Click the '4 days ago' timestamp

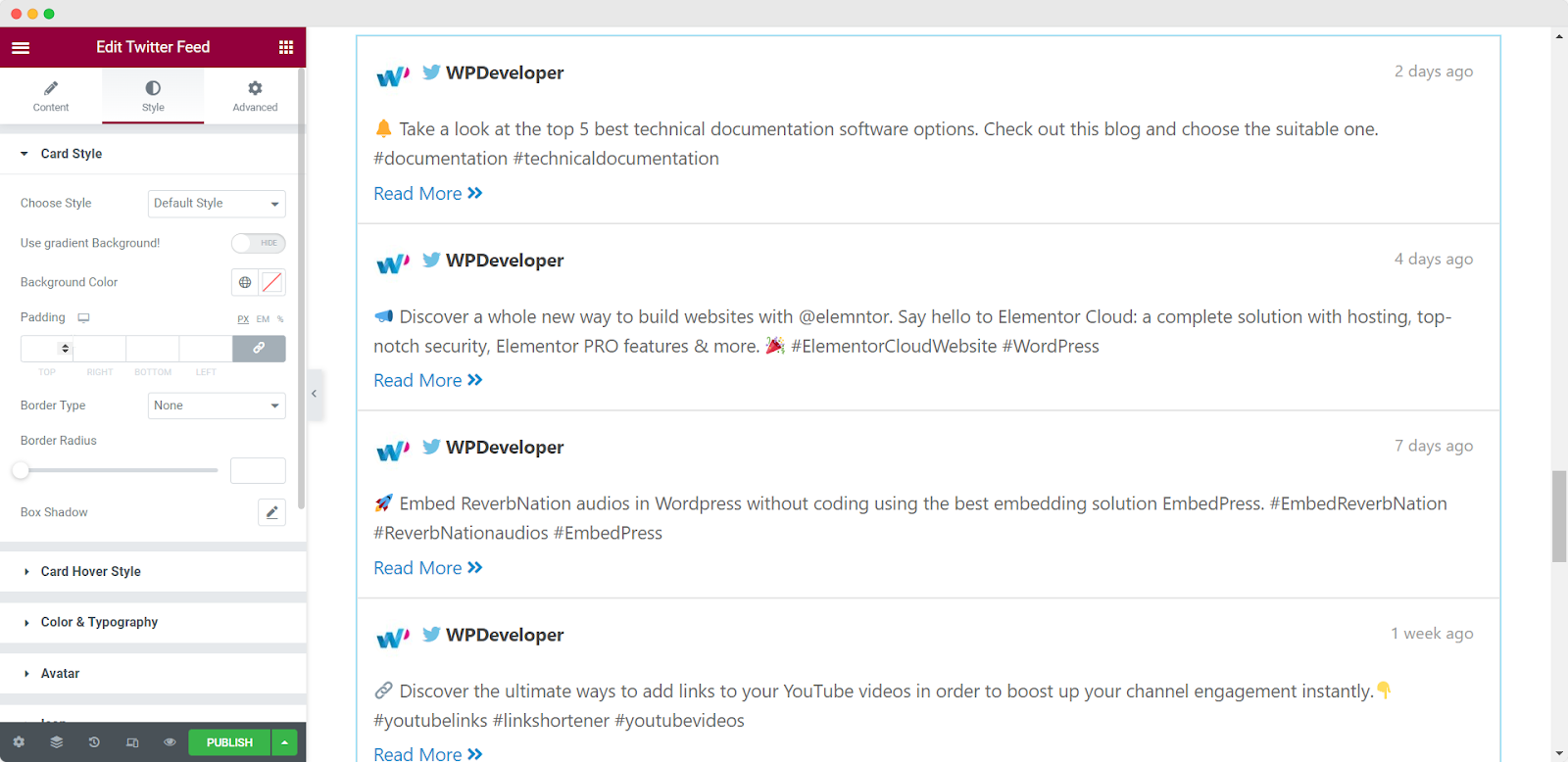pos(1434,260)
